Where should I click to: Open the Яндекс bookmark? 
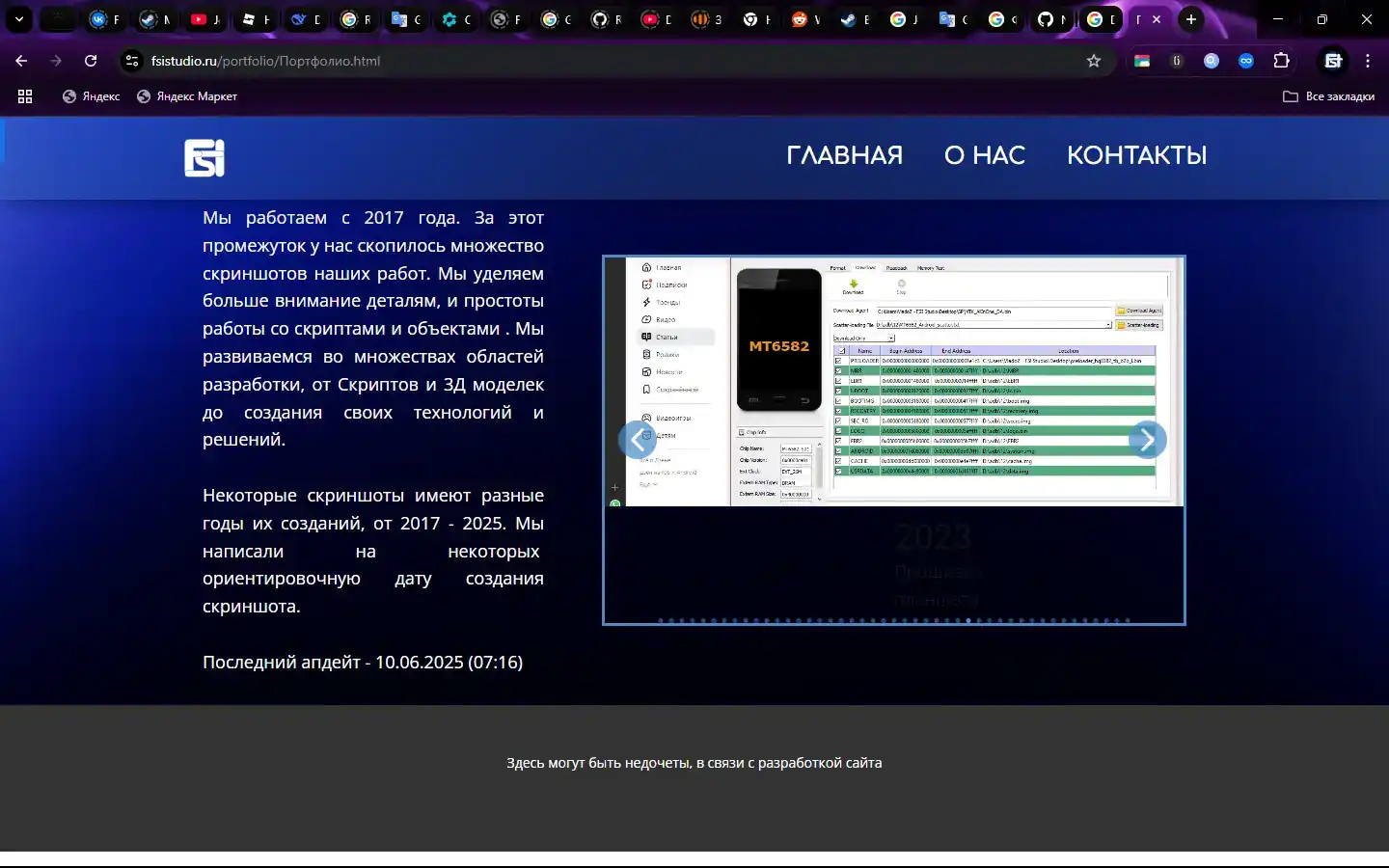[x=92, y=96]
